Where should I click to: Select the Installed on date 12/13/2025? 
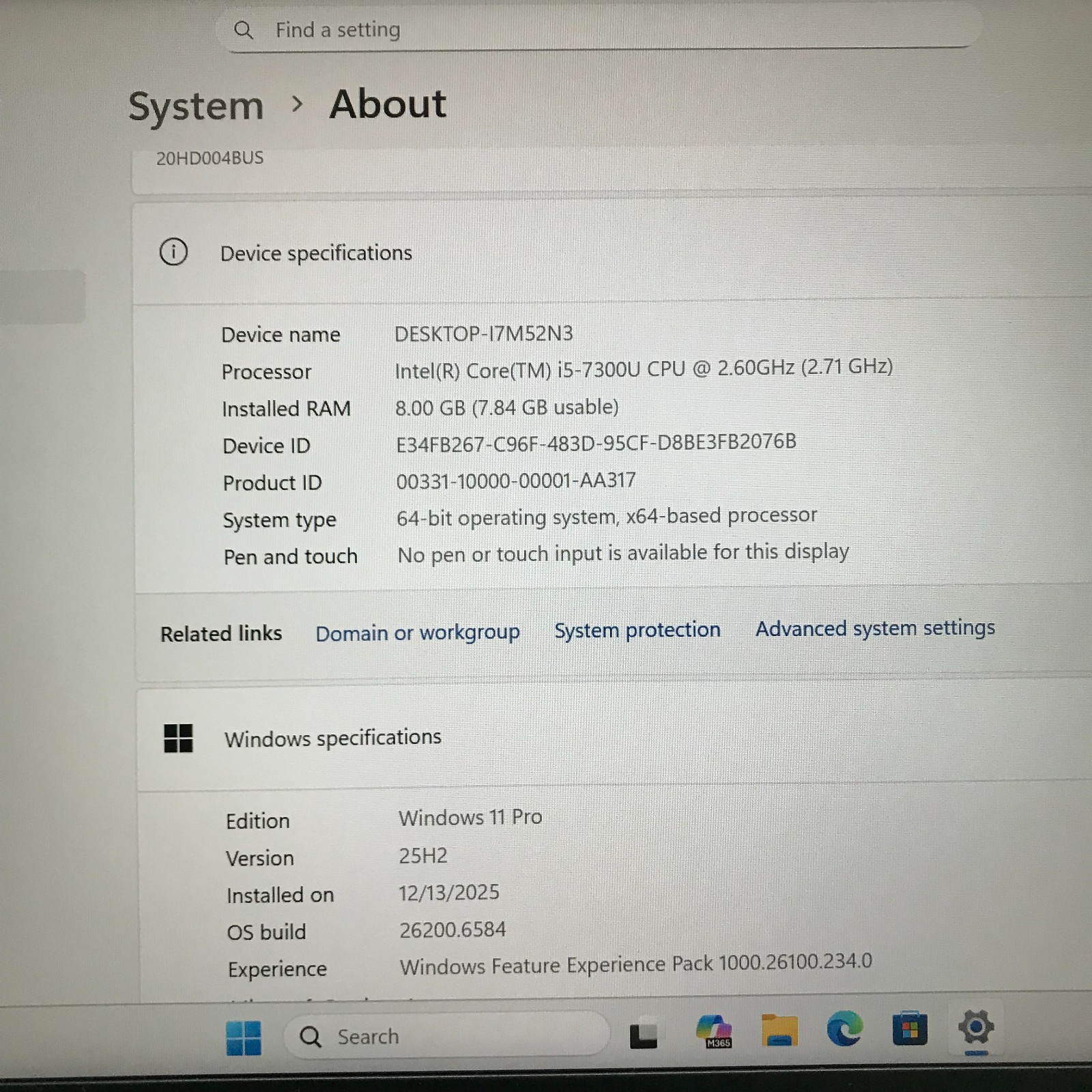(x=449, y=893)
